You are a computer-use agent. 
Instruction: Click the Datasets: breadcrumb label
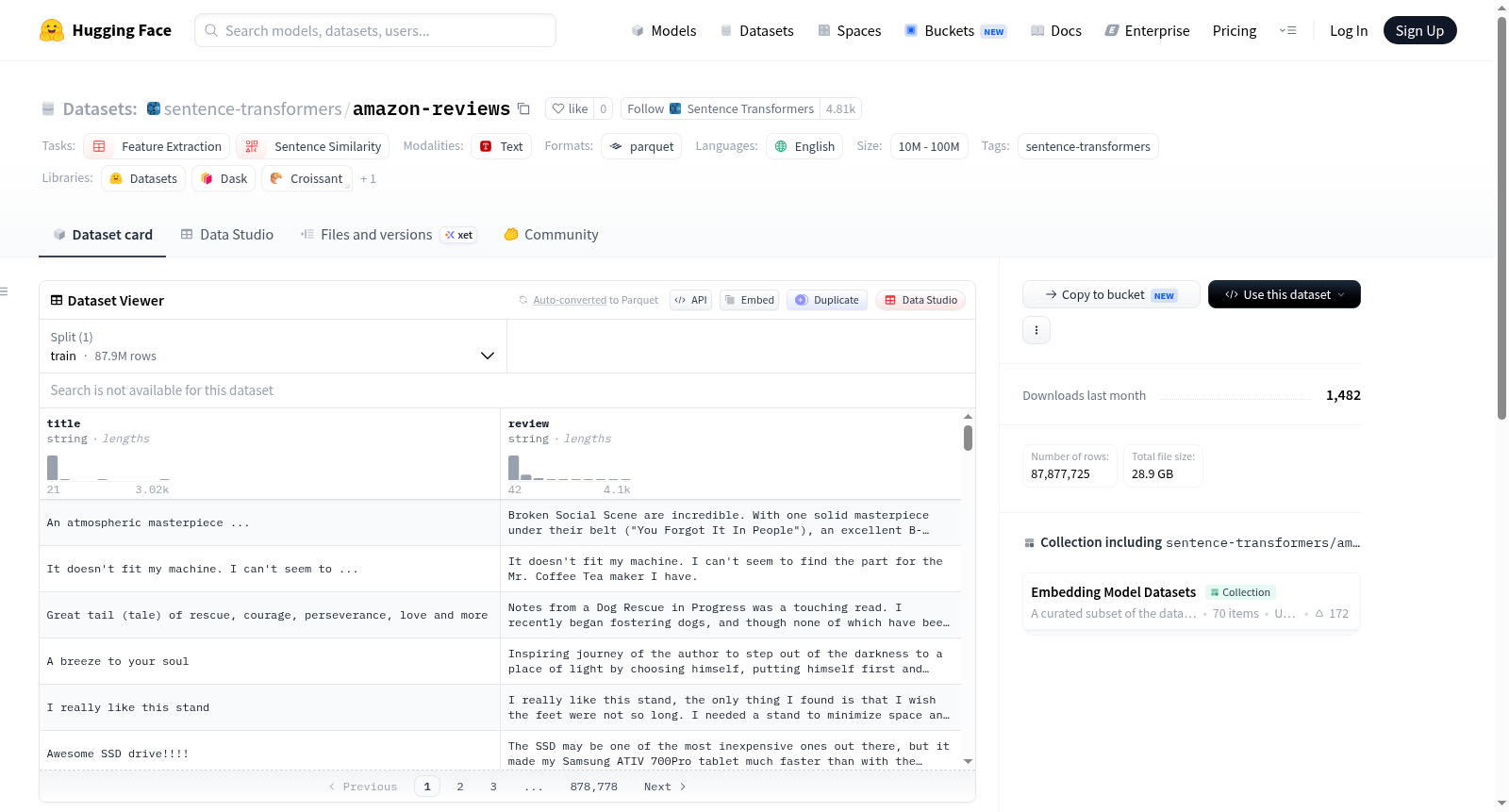[x=100, y=108]
